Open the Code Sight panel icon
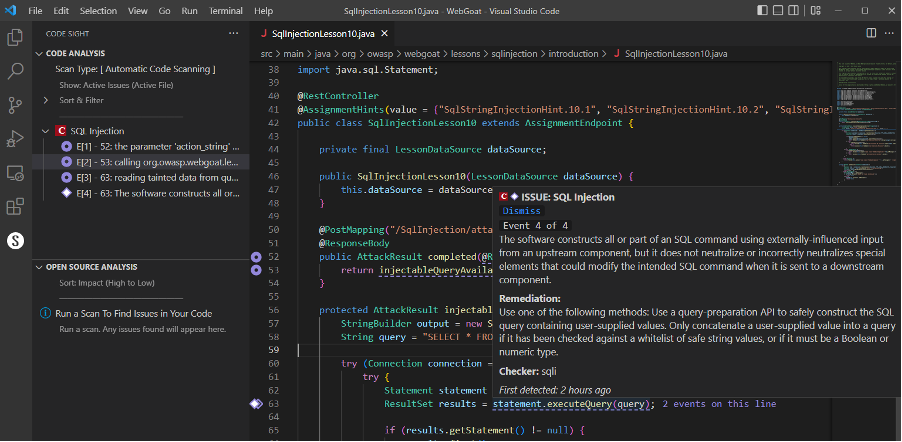The height and width of the screenshot is (442, 902). click(15, 241)
